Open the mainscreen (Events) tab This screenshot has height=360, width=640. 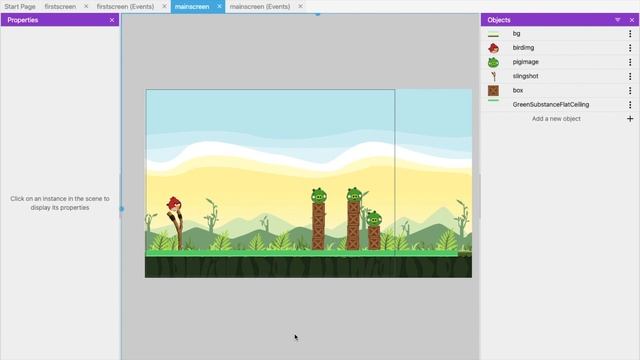(x=260, y=7)
